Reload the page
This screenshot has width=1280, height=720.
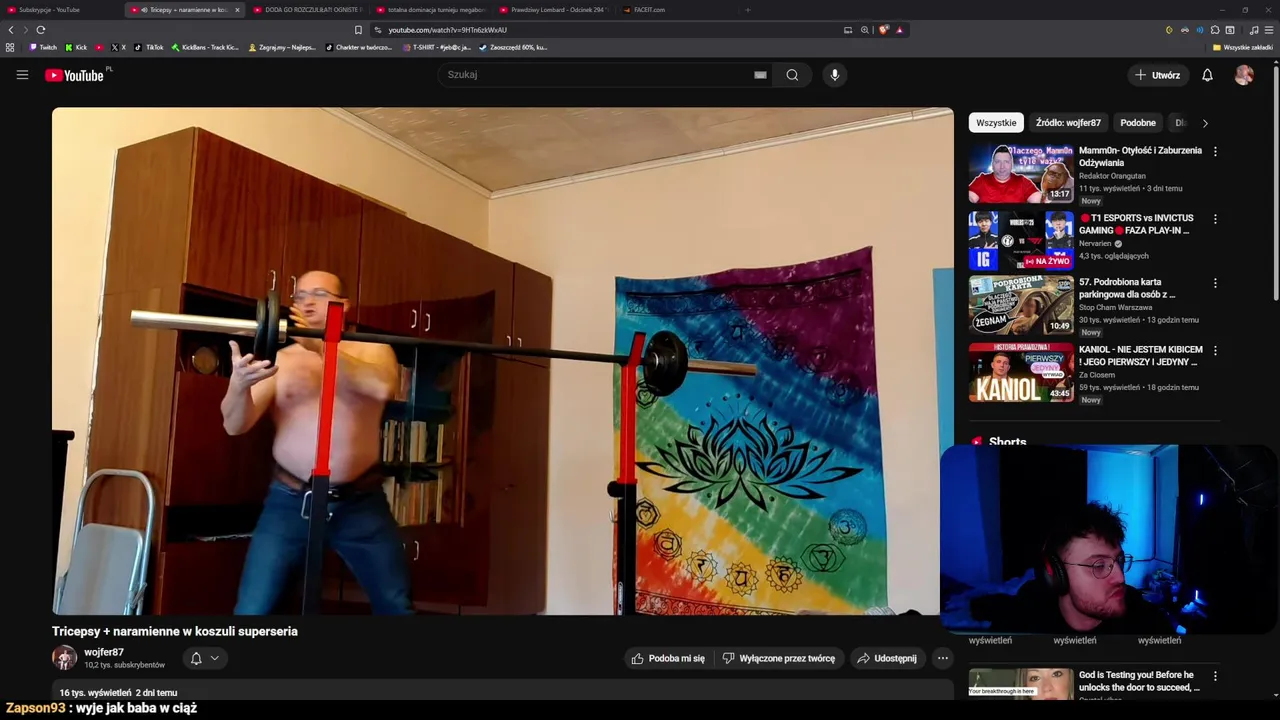[41, 30]
